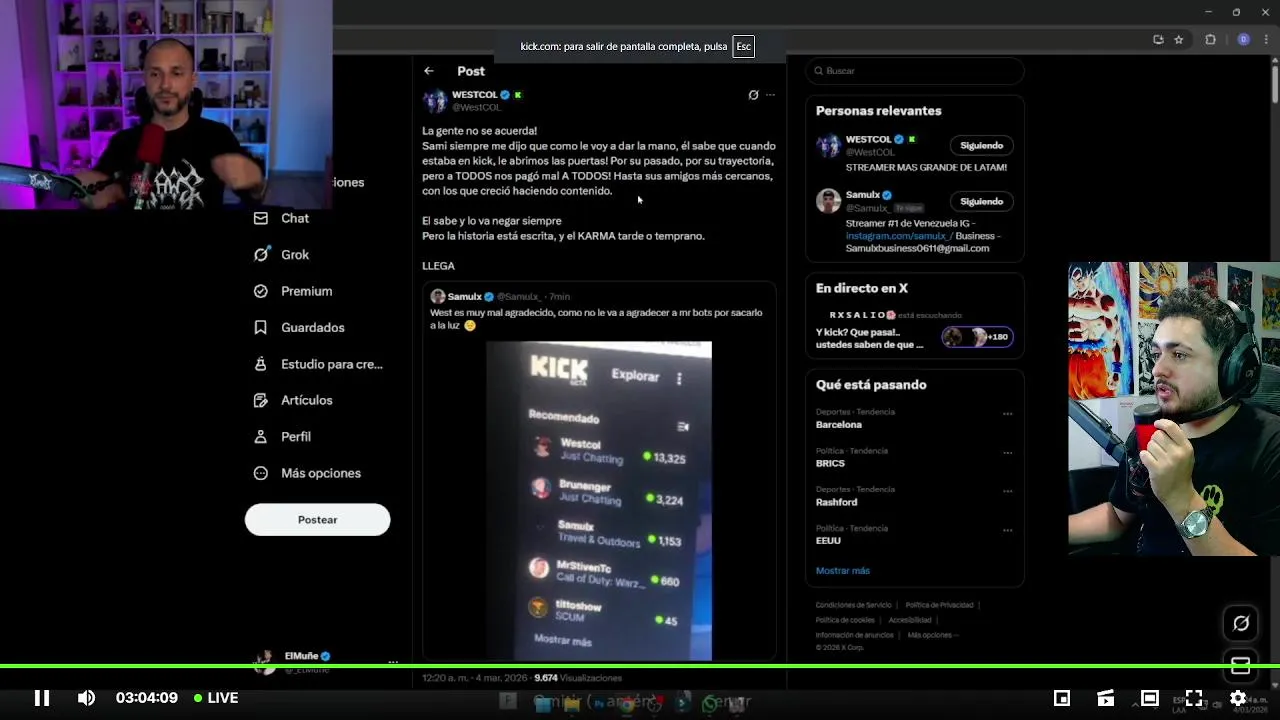The width and height of the screenshot is (1280, 720).
Task: Open Premium sidebar item
Action: [292, 291]
